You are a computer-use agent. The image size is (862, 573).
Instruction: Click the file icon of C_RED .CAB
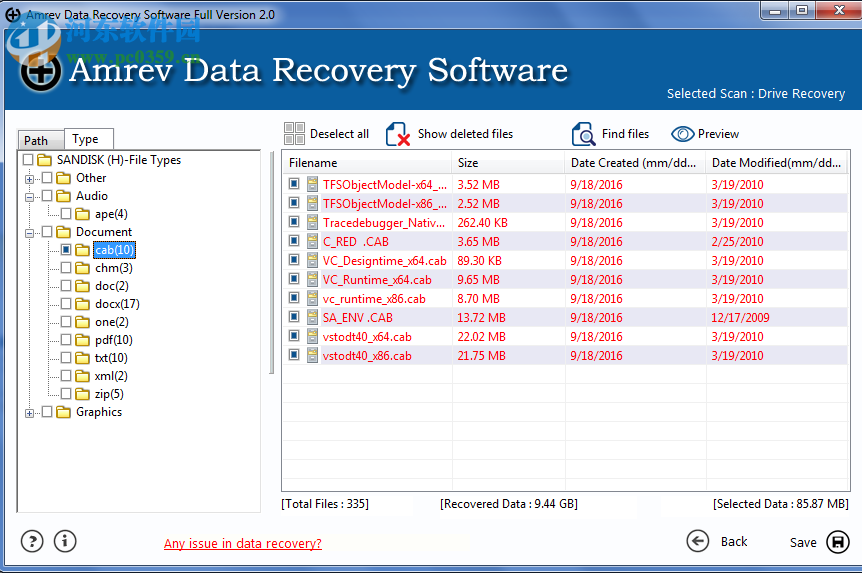[x=312, y=241]
